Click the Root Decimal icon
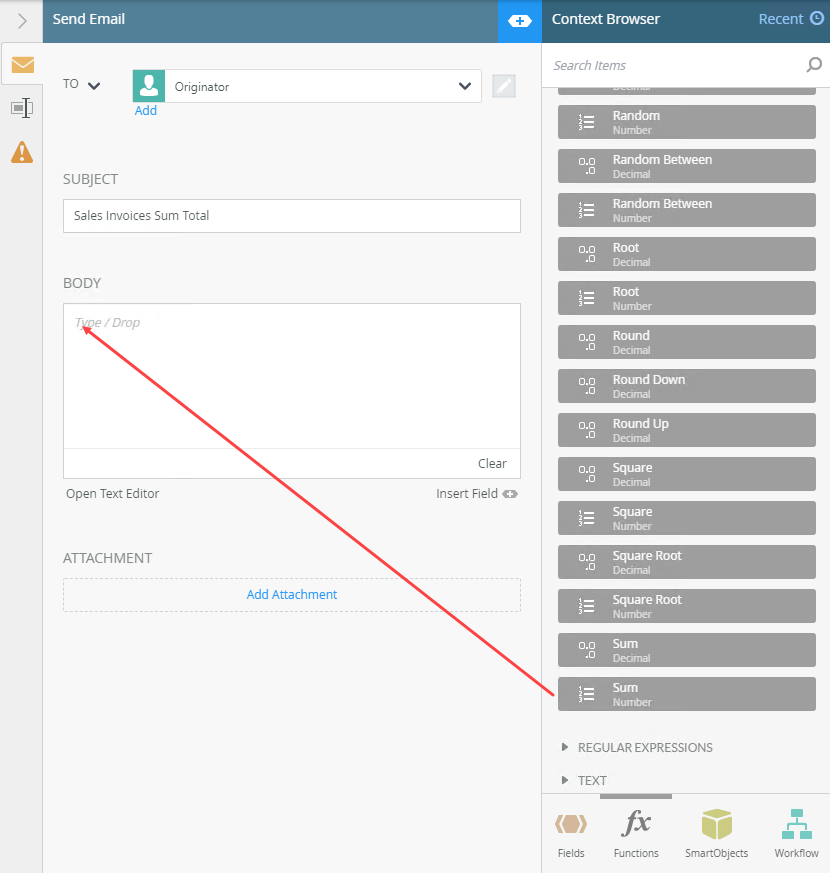 [x=587, y=254]
